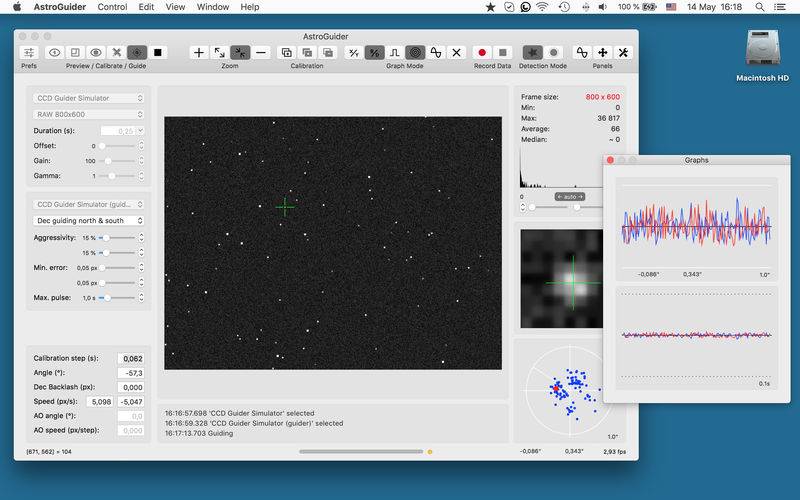
Task: Click the third Calibration frame icon
Action: tap(328, 53)
